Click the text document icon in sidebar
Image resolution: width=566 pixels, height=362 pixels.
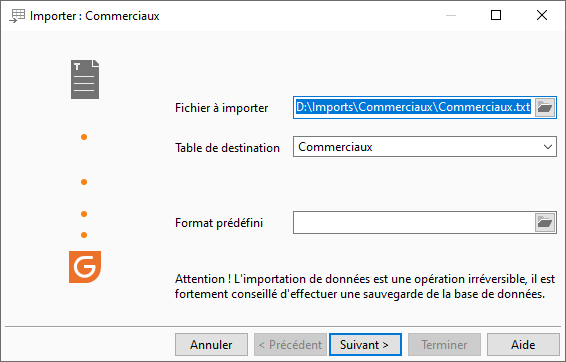(85, 79)
